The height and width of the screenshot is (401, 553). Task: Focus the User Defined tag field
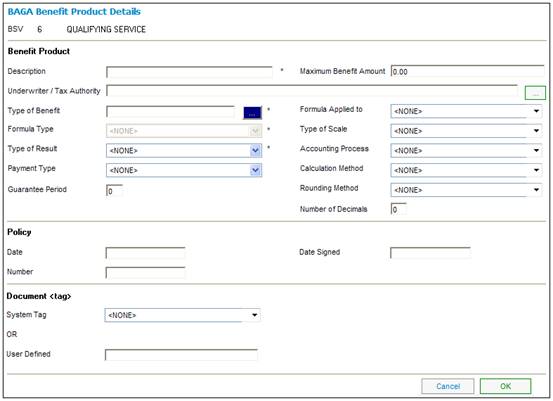click(182, 355)
